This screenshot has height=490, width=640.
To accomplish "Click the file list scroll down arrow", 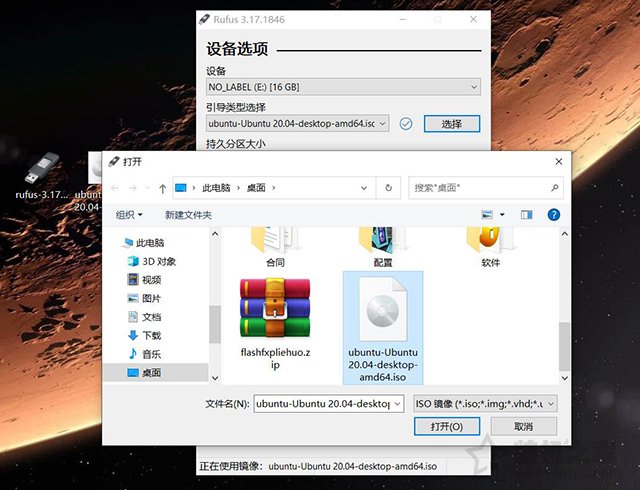I will coord(564,378).
